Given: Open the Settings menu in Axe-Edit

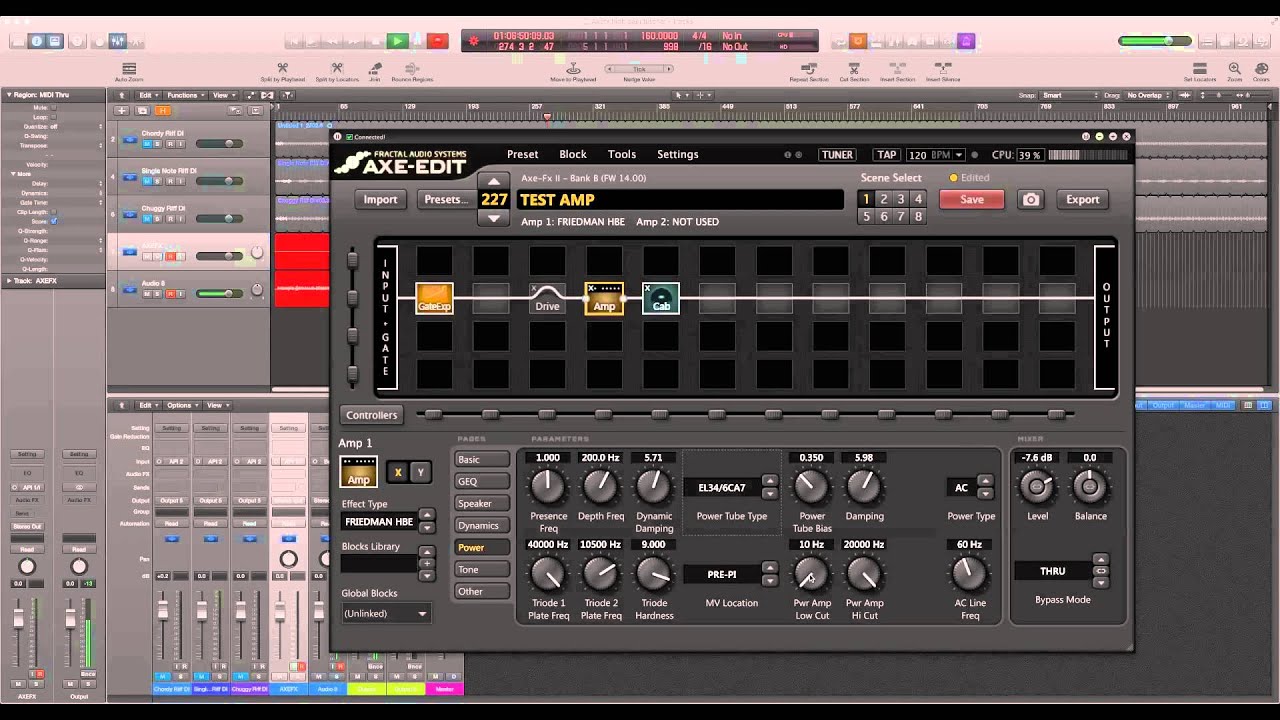Looking at the screenshot, I should pyautogui.click(x=678, y=154).
